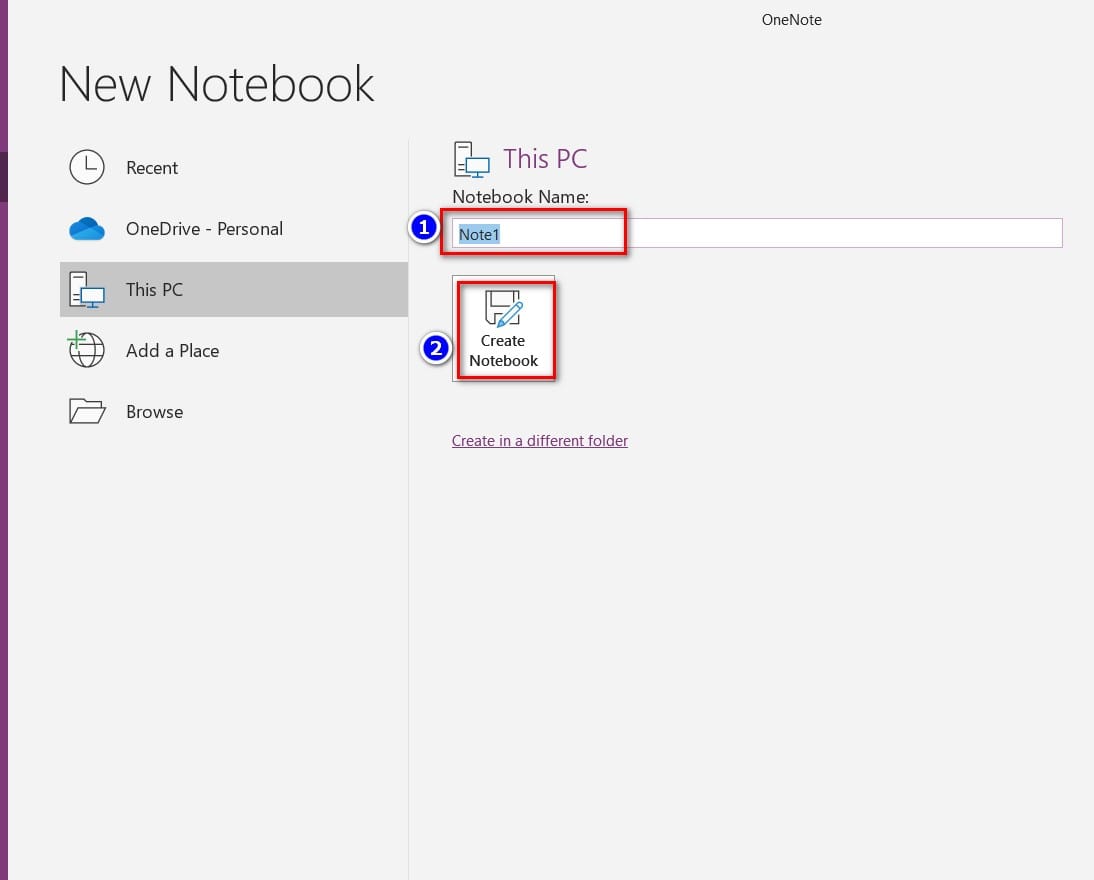Click the blue number 1 badge
1094x880 pixels.
click(x=424, y=229)
